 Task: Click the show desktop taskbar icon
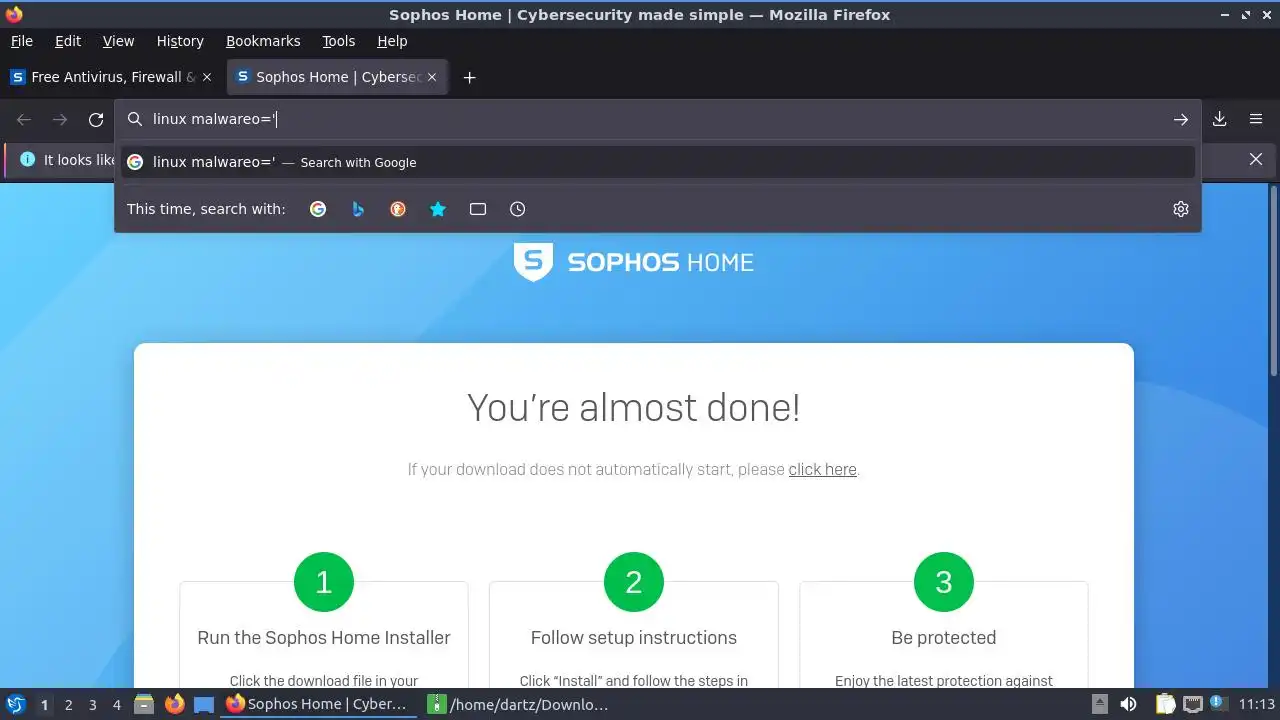click(x=204, y=704)
